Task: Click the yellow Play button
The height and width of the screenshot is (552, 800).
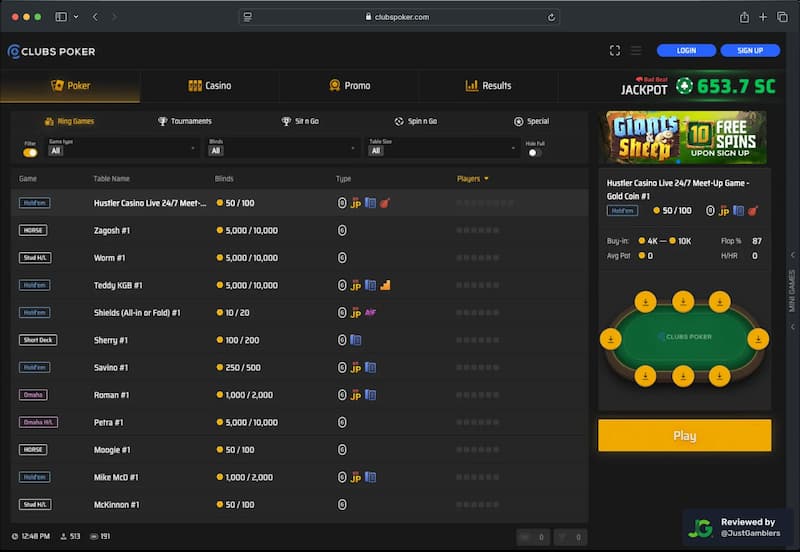Action: pyautogui.click(x=684, y=436)
